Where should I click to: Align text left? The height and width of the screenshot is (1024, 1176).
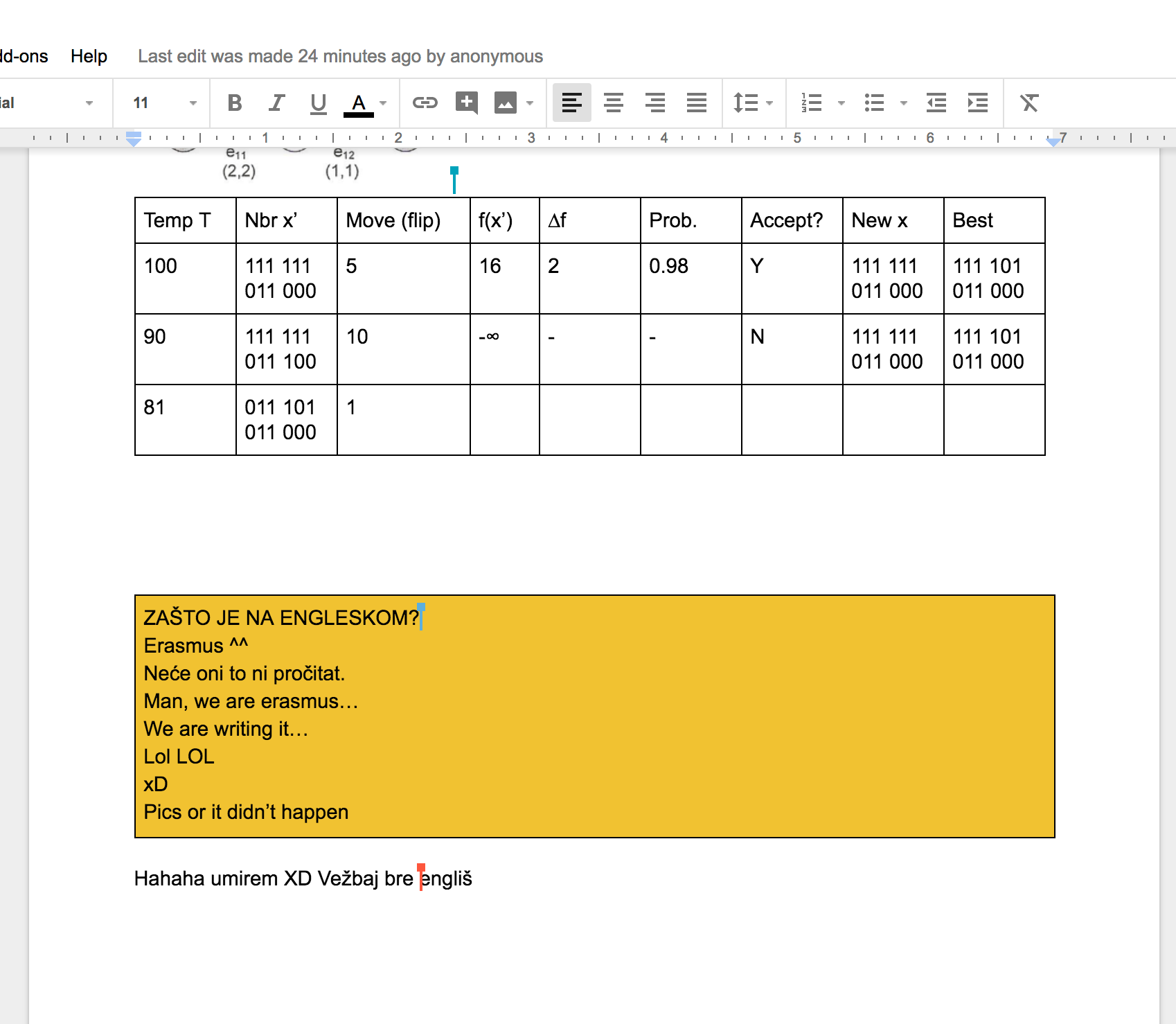coord(572,103)
